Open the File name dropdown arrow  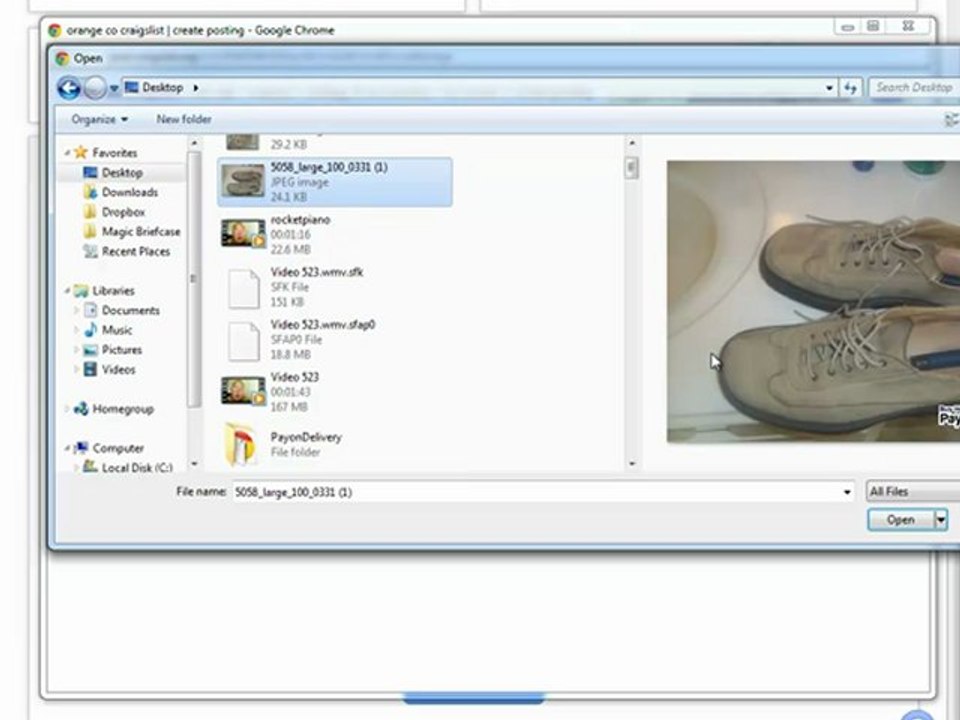click(847, 492)
